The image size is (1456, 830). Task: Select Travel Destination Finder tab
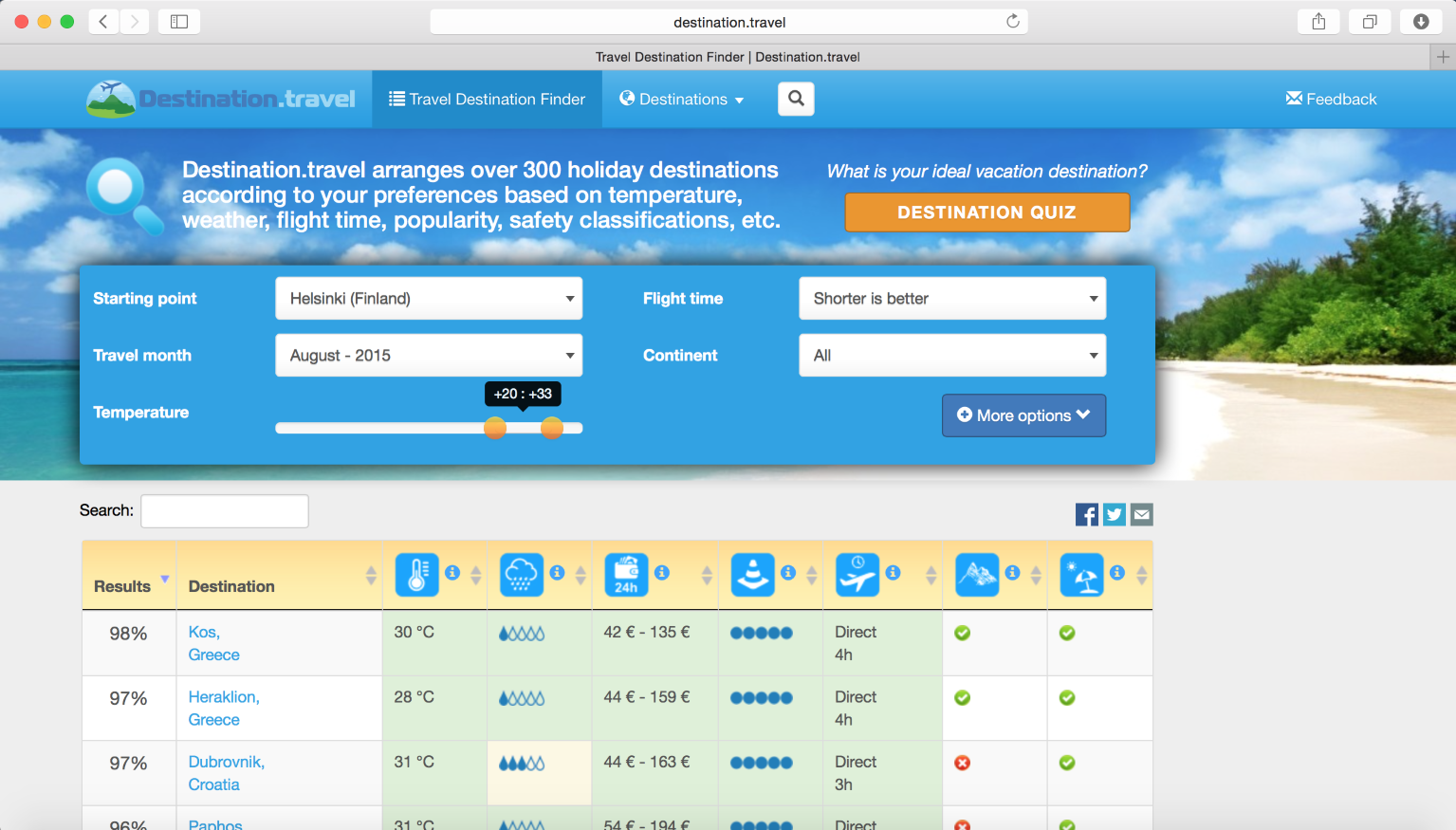click(x=487, y=100)
